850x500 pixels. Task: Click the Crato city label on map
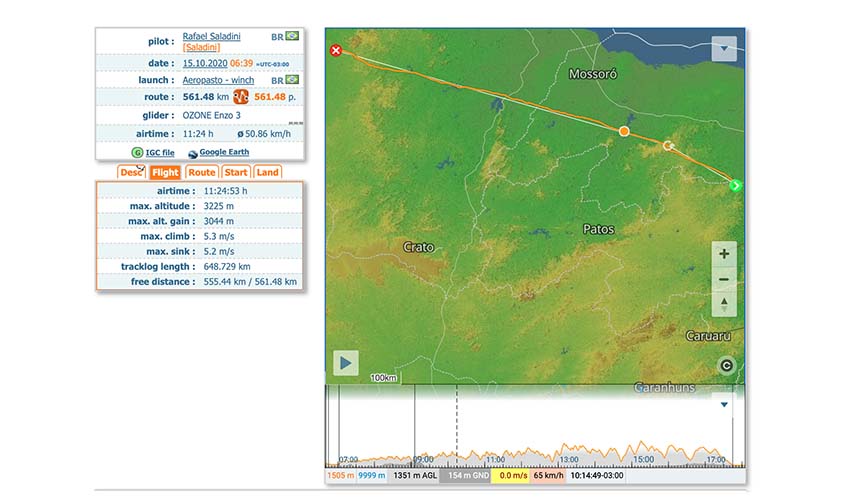tap(418, 247)
